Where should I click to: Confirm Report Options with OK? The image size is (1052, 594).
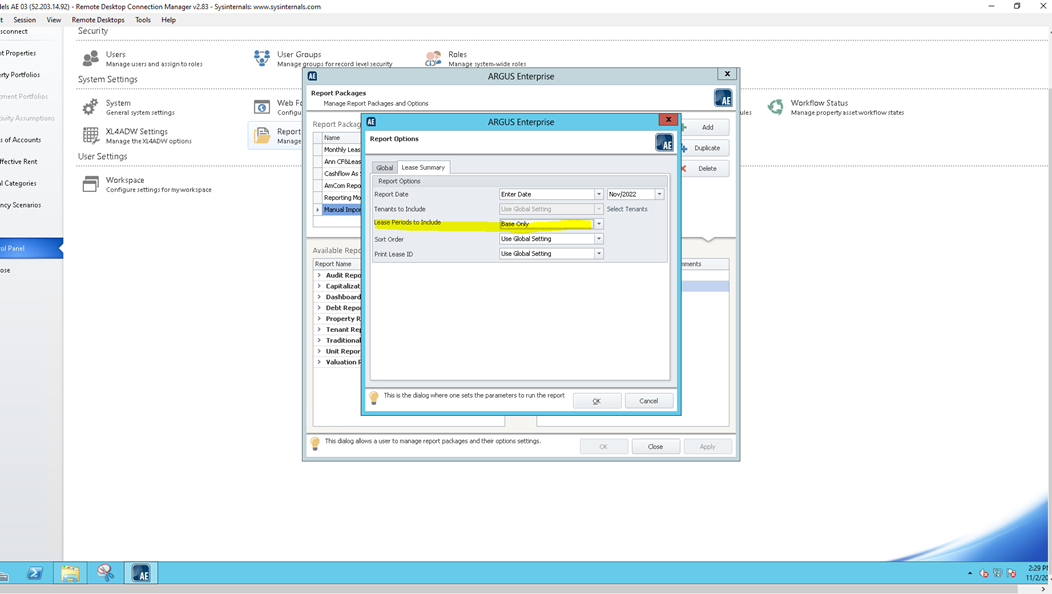click(596, 401)
